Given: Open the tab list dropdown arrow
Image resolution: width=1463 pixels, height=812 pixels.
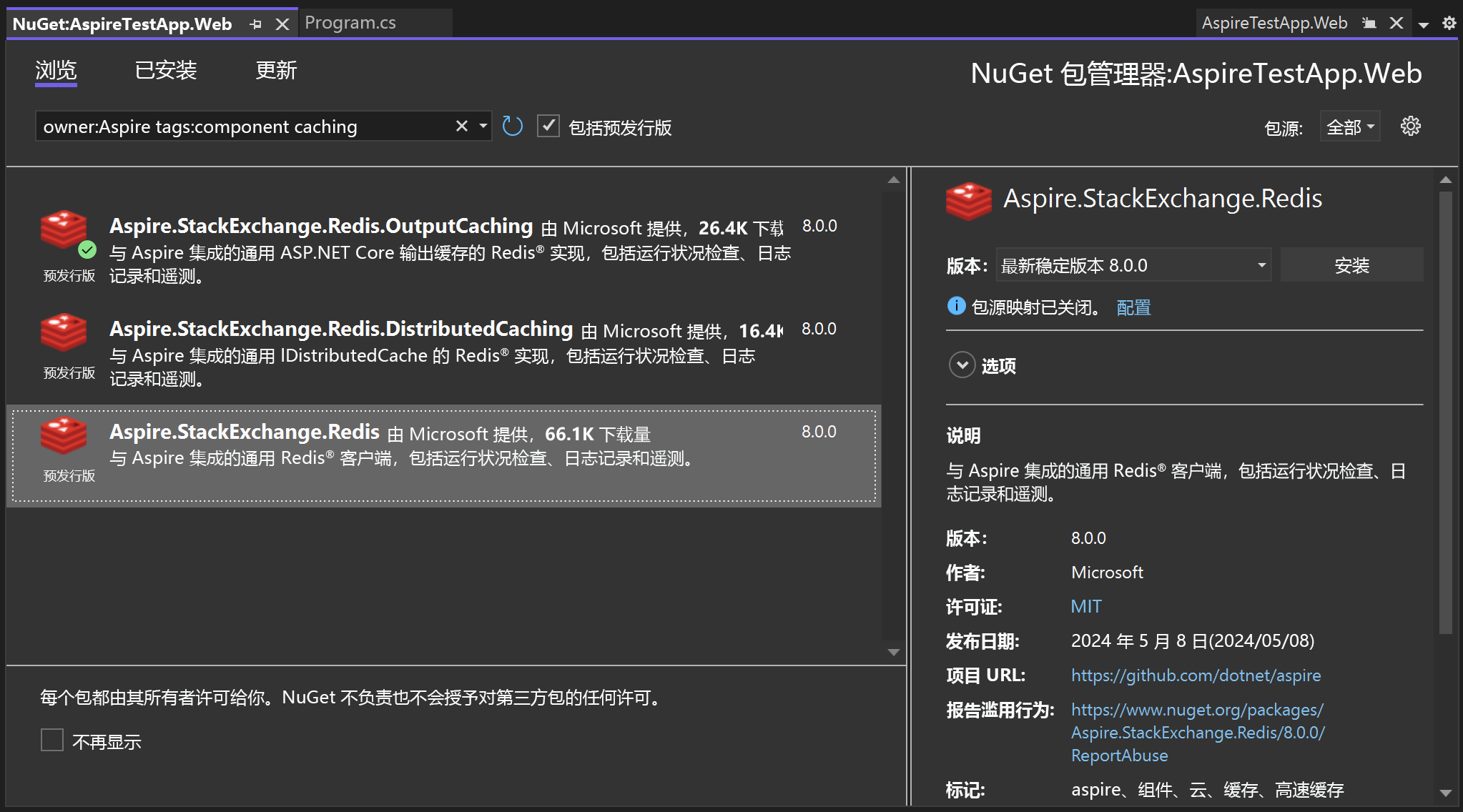Looking at the screenshot, I should [1424, 24].
